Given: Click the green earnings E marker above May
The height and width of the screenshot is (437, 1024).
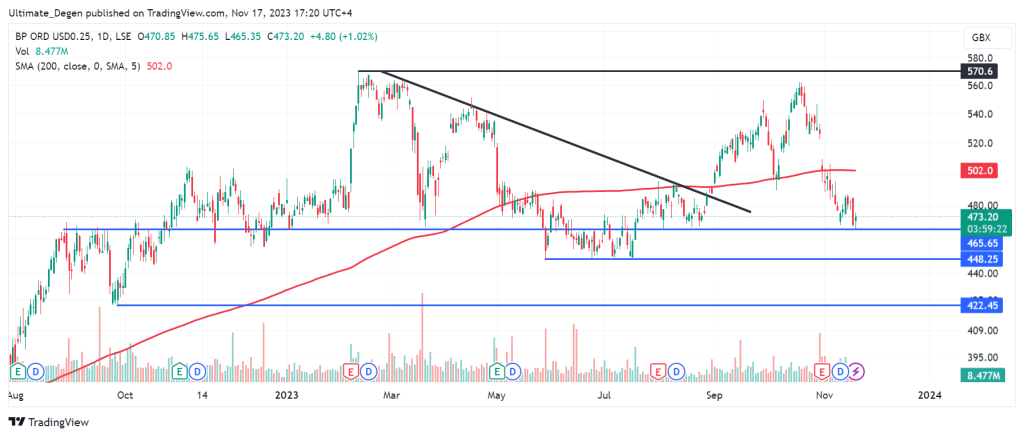Looking at the screenshot, I should tap(498, 372).
